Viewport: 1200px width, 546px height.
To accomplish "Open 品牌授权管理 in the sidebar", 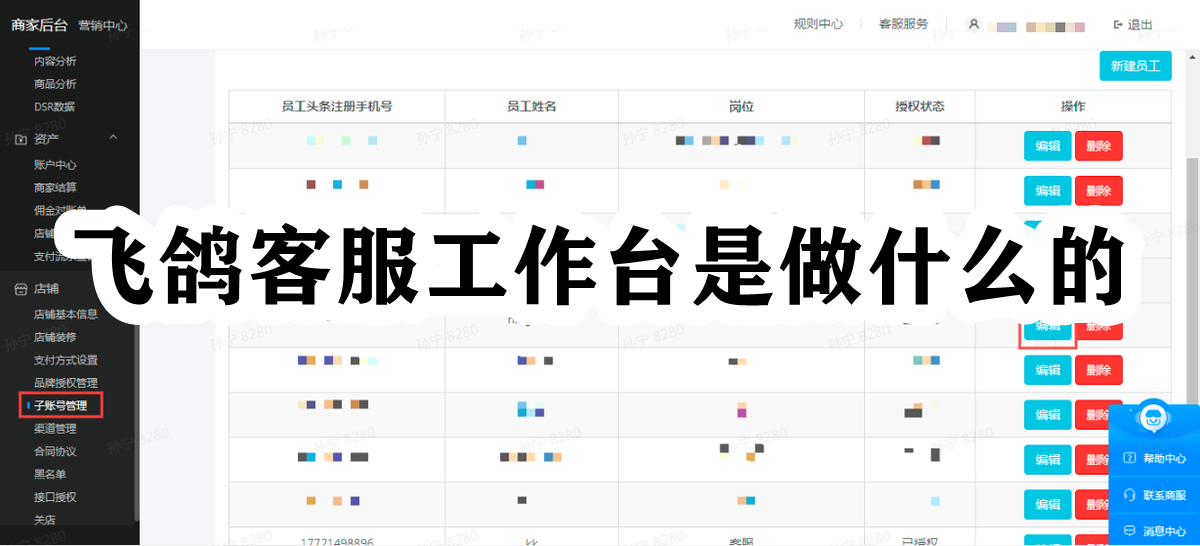I will (x=66, y=383).
